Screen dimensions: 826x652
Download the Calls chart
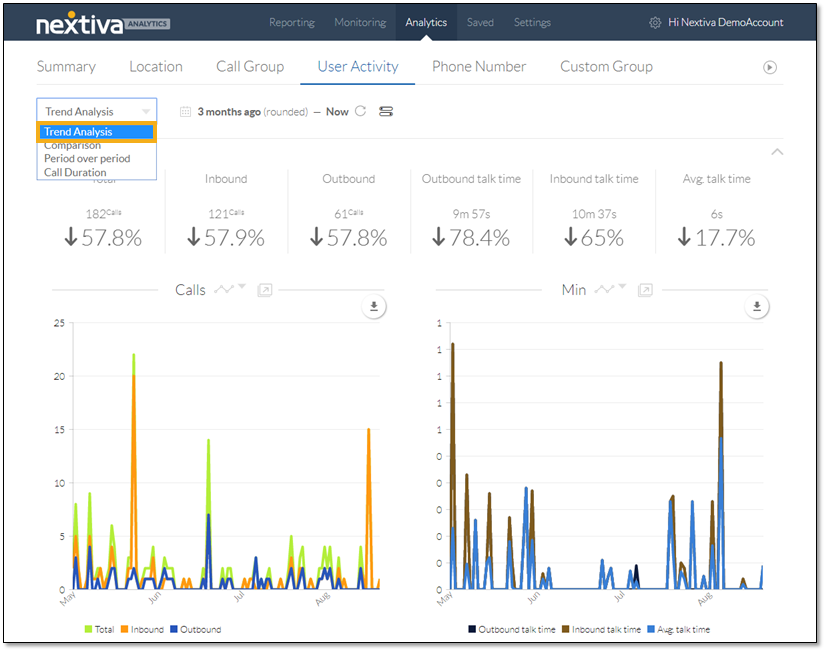pos(374,307)
